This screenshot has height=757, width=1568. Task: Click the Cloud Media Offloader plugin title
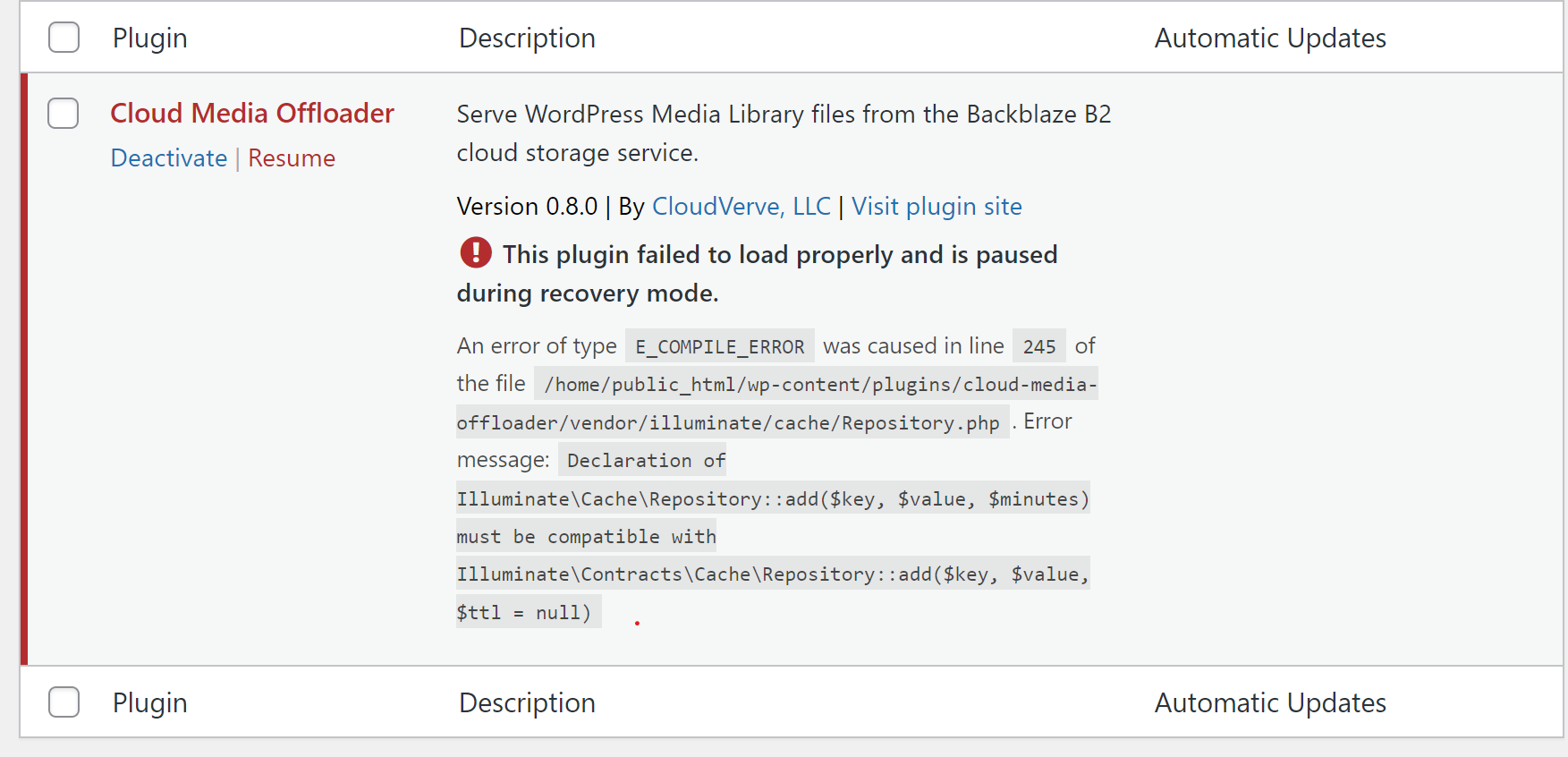pos(252,113)
